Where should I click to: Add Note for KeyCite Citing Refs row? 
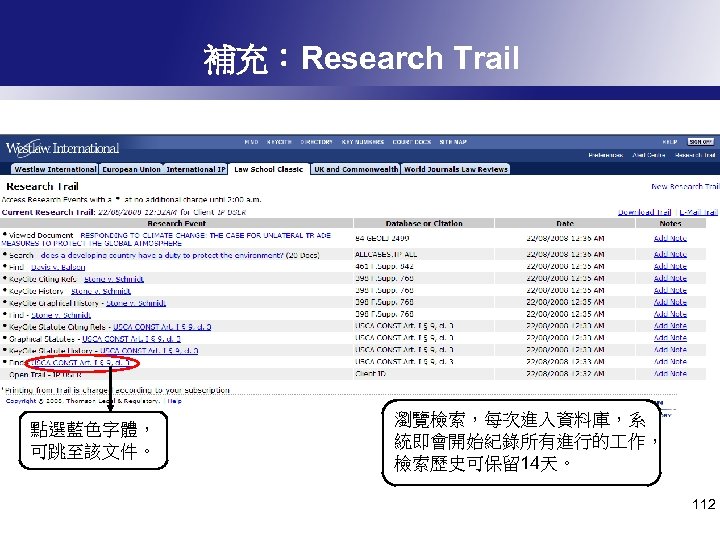(670, 278)
